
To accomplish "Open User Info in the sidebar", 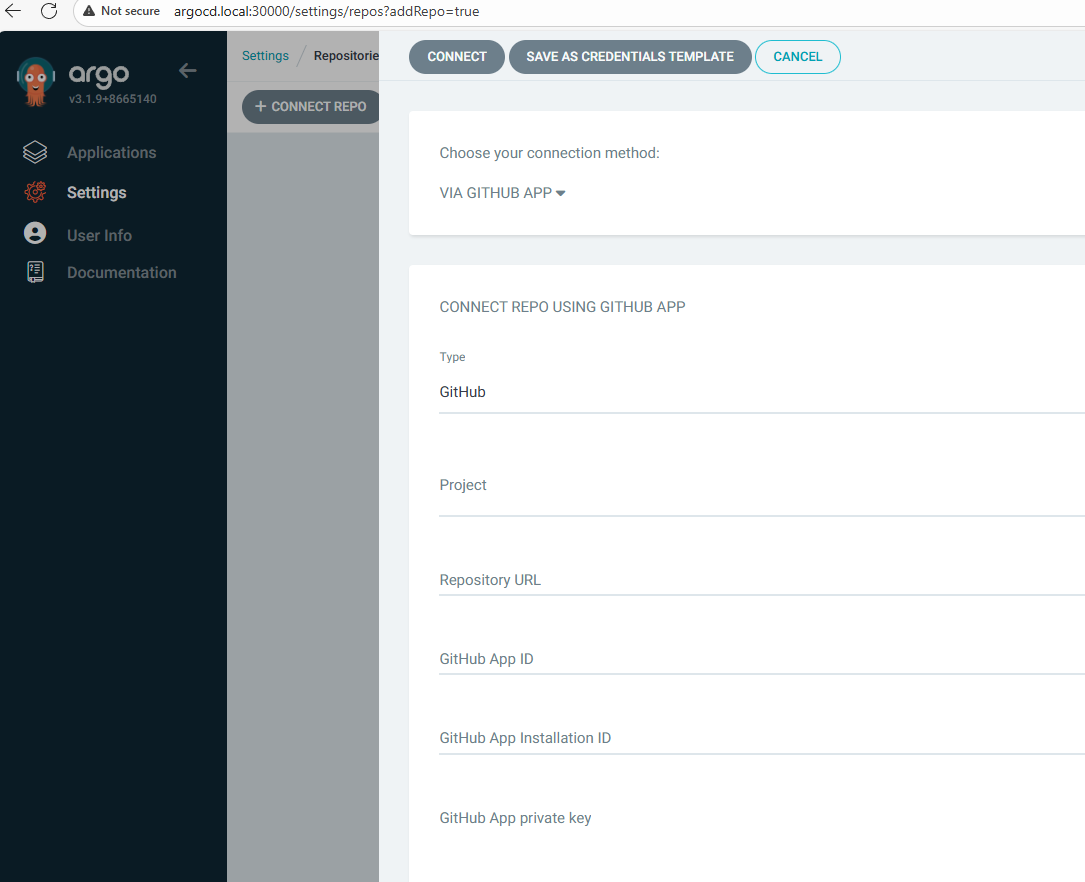I will point(99,235).
